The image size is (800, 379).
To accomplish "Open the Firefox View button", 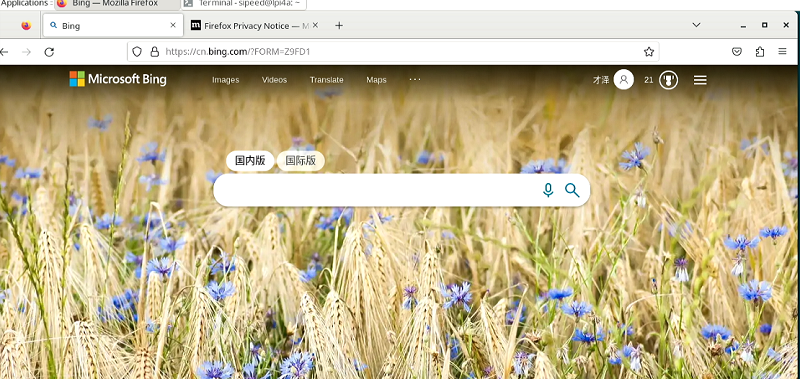I will pyautogui.click(x=26, y=26).
